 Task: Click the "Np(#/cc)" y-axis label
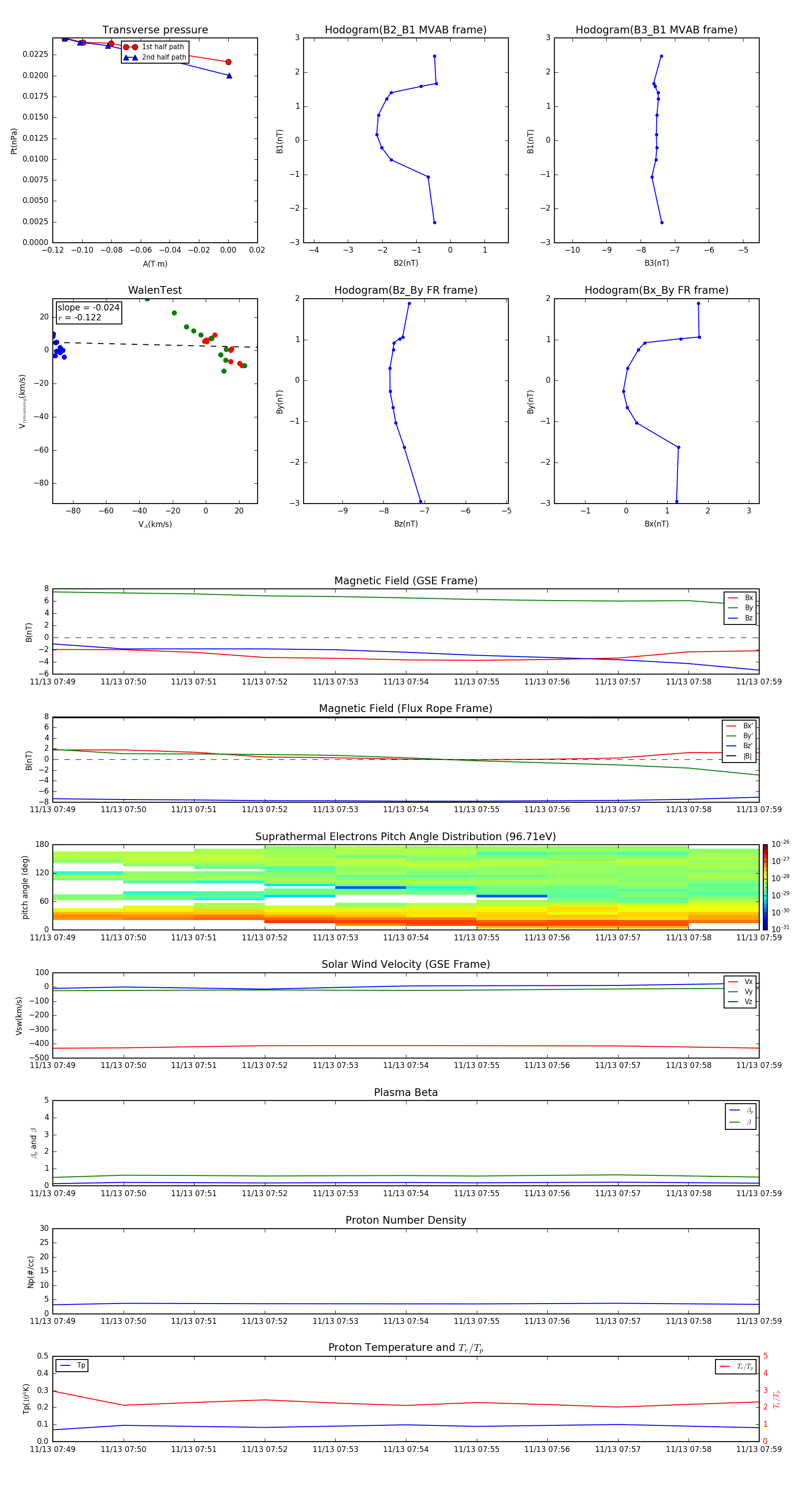[31, 1272]
